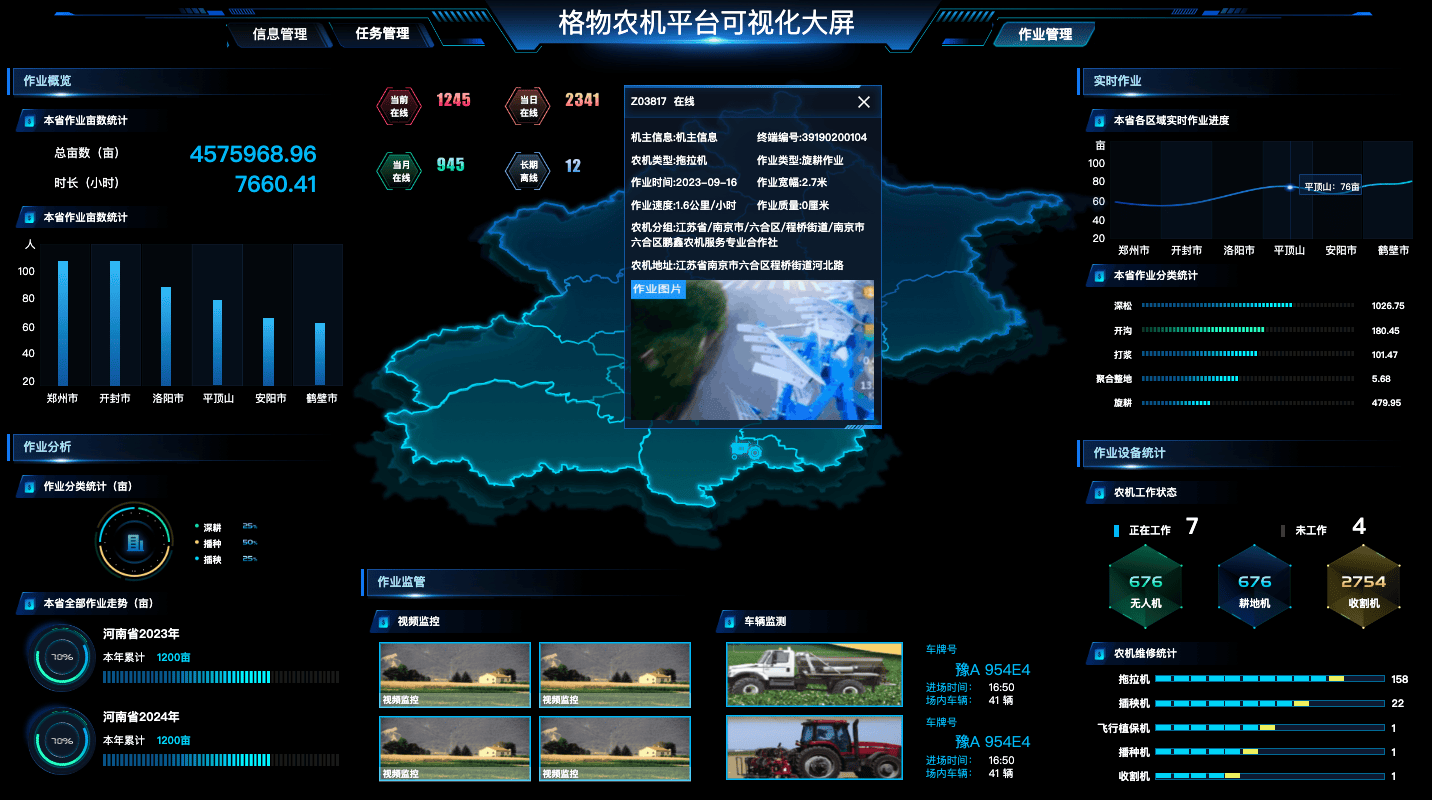
Task: Click the 拖拉机 maintenance bar
Action: (x=1268, y=679)
